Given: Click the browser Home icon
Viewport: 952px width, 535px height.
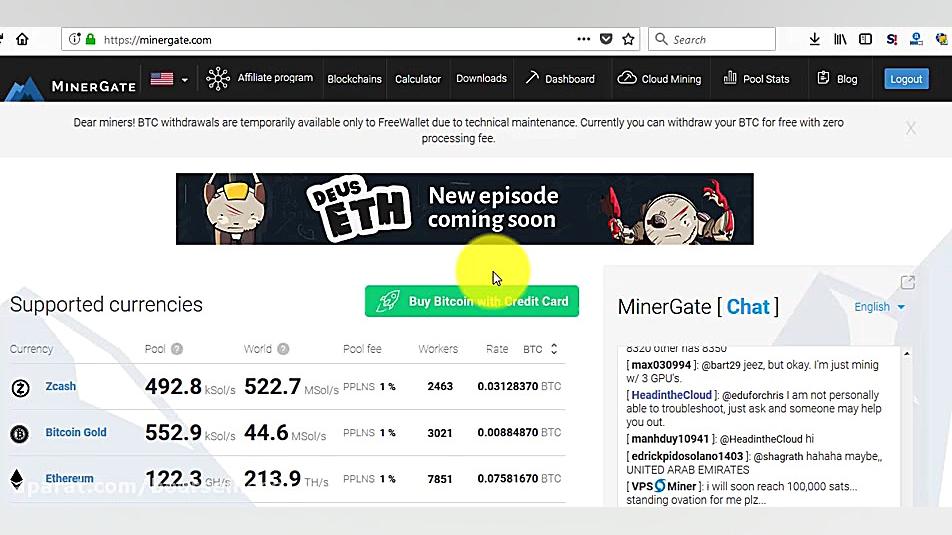Looking at the screenshot, I should coord(22,39).
